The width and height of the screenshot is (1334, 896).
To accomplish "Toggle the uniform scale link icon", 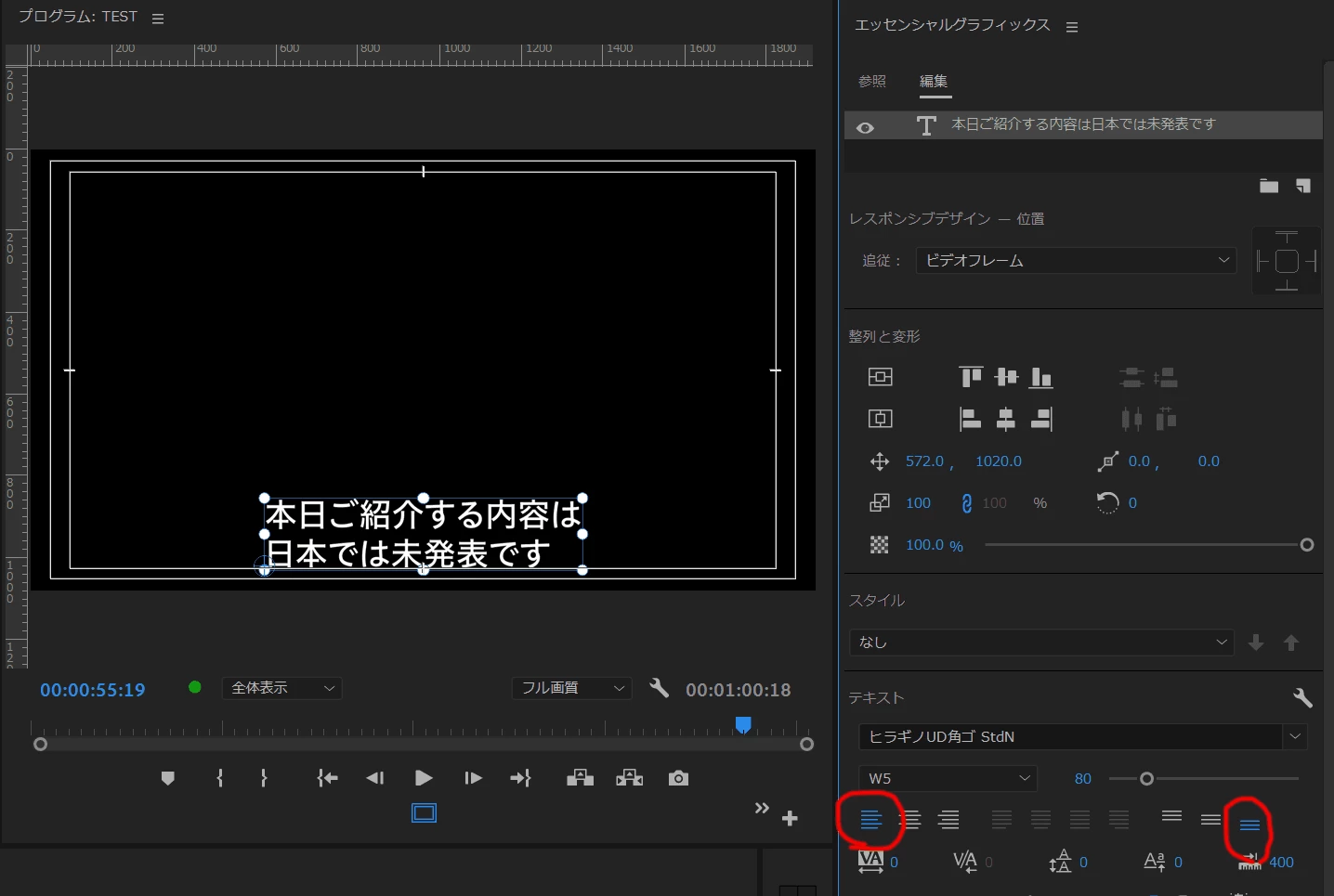I will [x=967, y=503].
